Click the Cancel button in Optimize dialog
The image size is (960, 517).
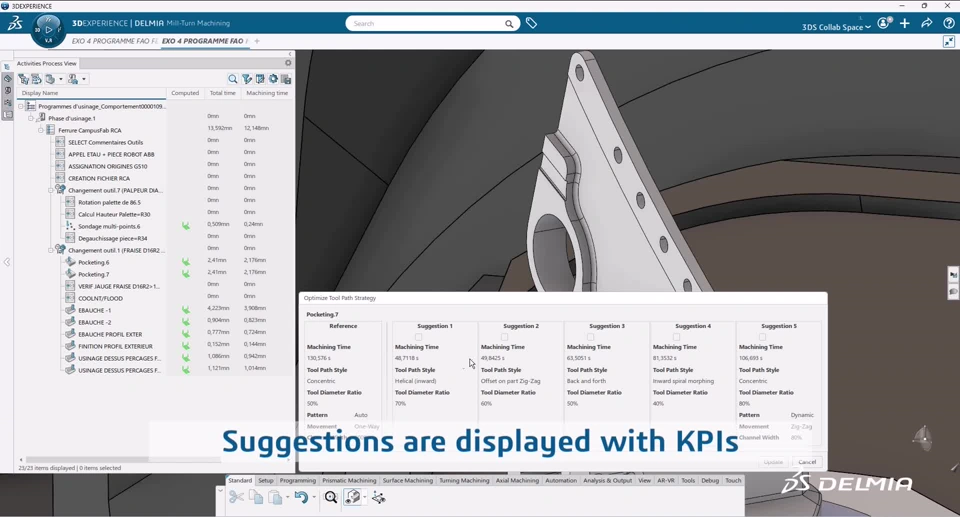pos(807,462)
